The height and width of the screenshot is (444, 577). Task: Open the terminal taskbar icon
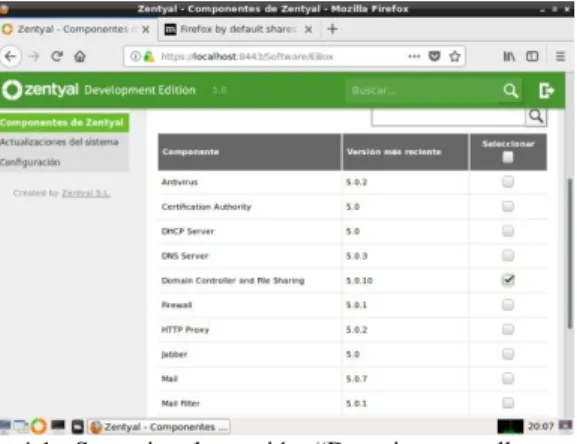(x=58, y=426)
